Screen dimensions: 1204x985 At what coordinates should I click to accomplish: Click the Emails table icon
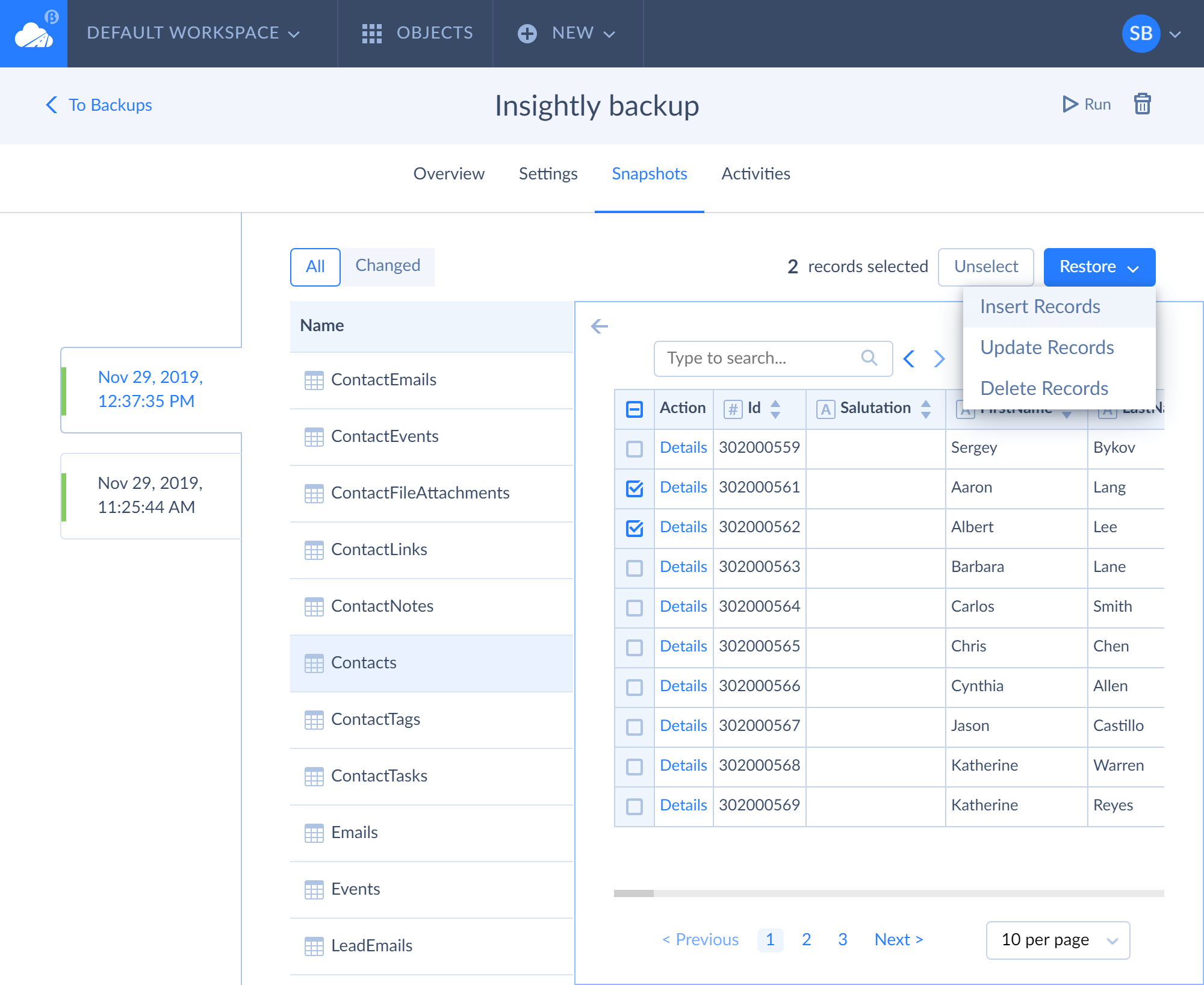coord(314,833)
